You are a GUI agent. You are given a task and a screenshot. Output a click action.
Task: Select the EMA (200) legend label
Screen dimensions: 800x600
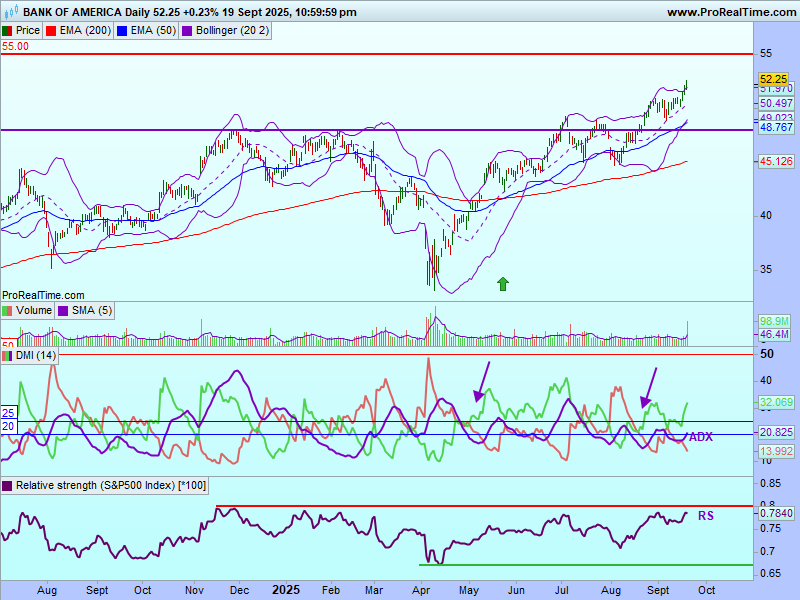[84, 31]
